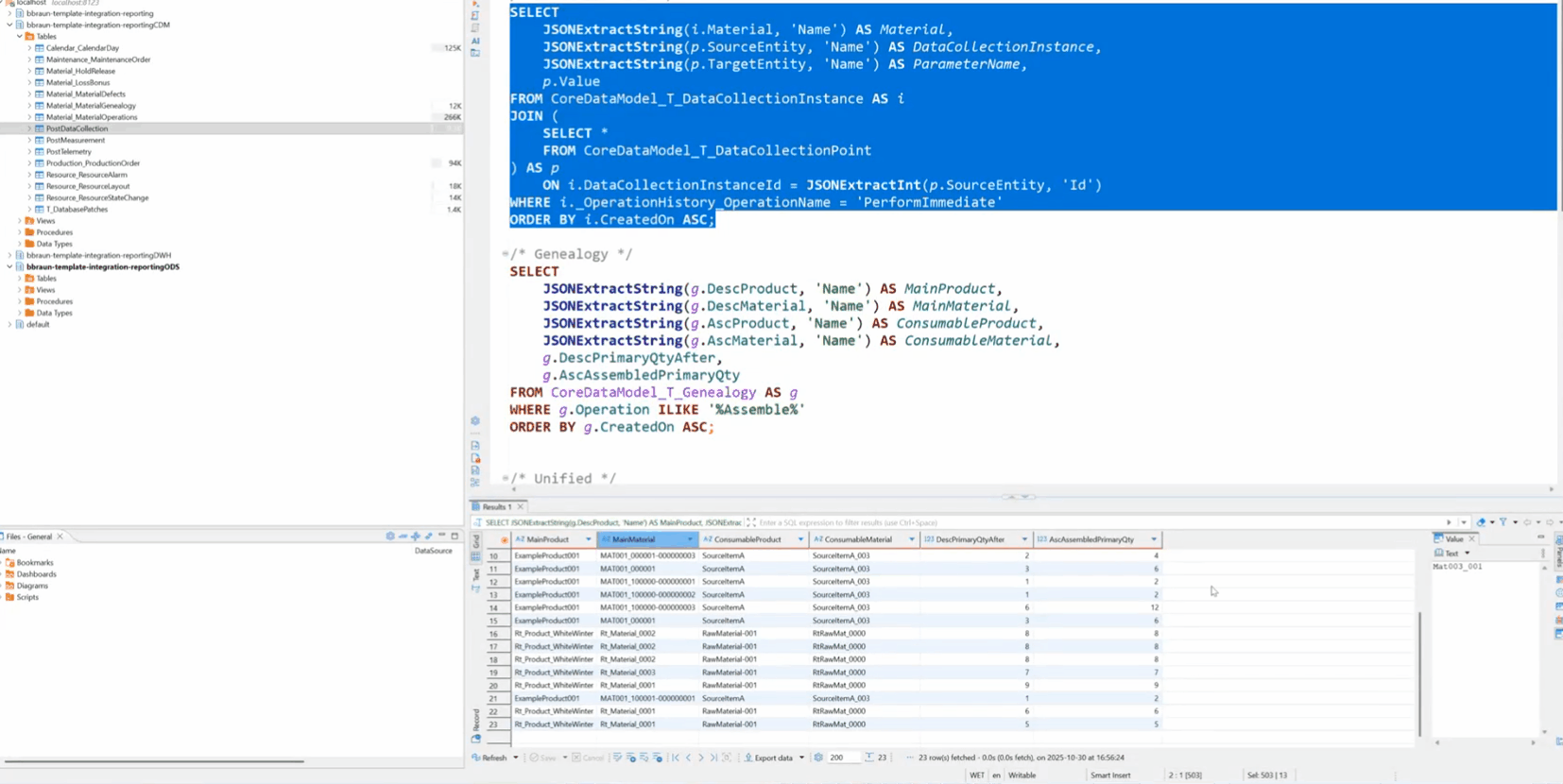Collapse the Tables folder under reportingCDM
The height and width of the screenshot is (784, 1563).
20,37
